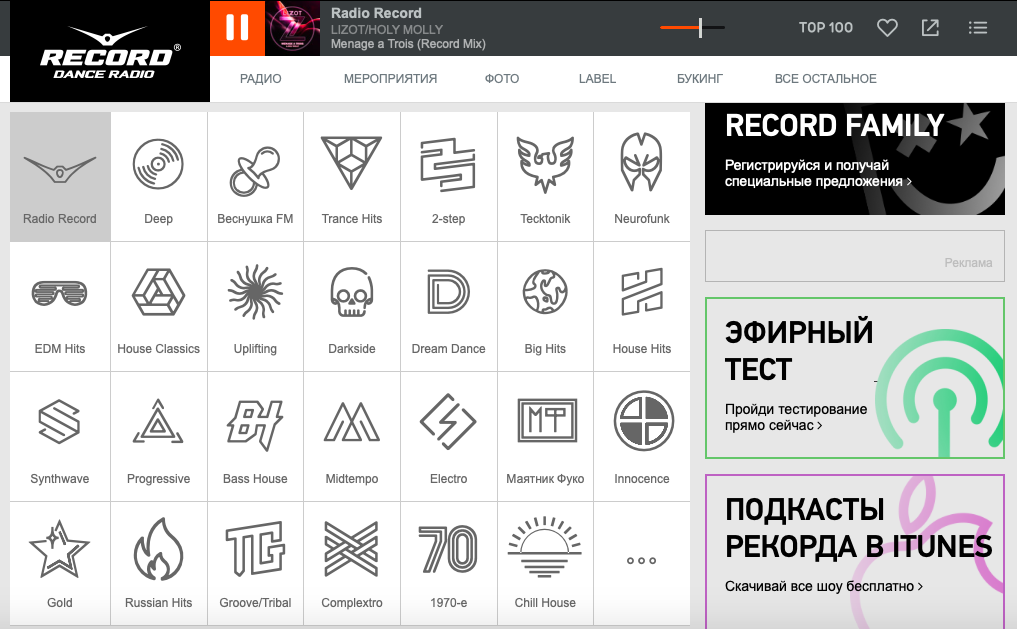Open the ВСЕ ОСТАЛЬНОЕ menu

pyautogui.click(x=826, y=78)
